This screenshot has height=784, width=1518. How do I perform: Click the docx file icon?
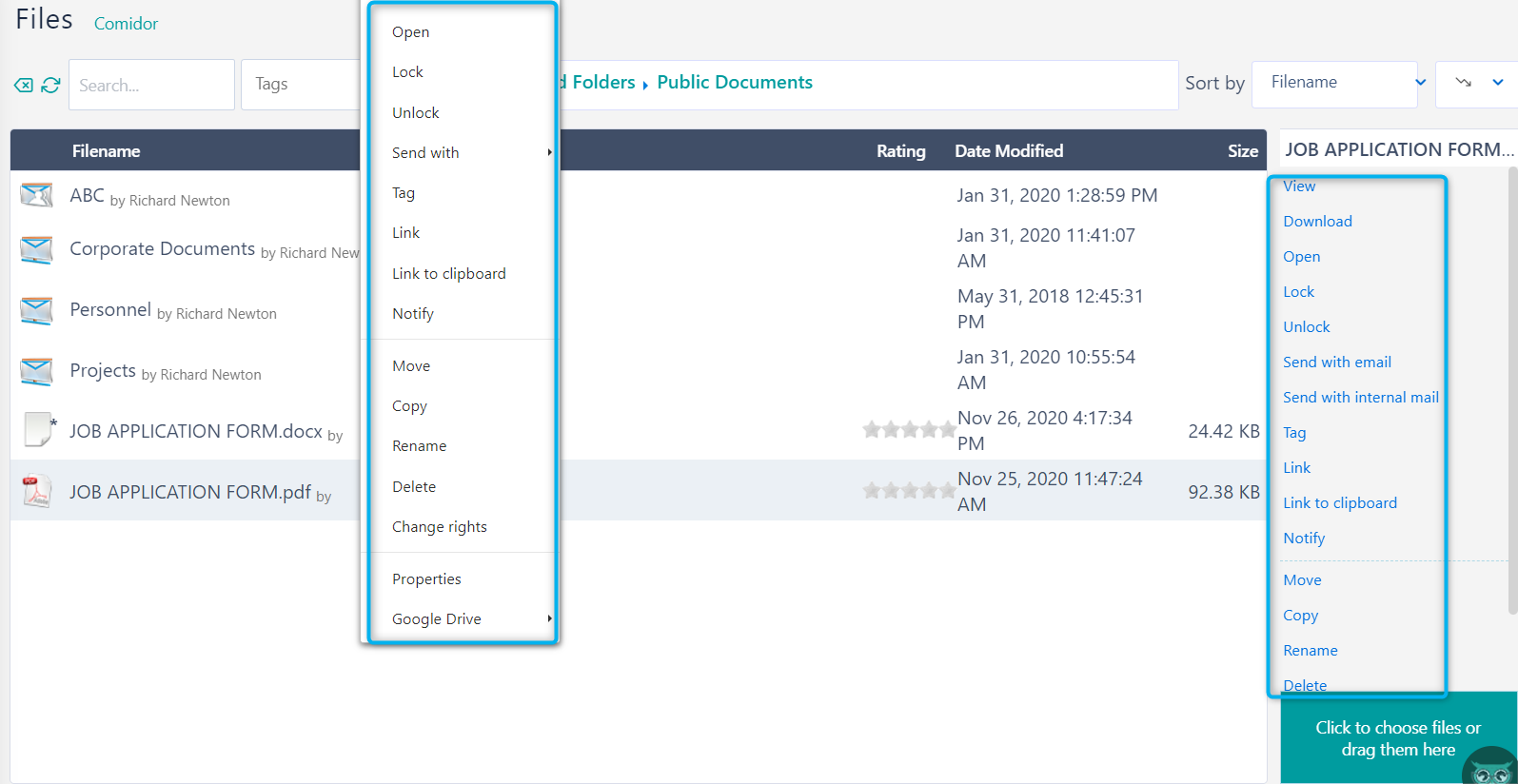pyautogui.click(x=38, y=430)
